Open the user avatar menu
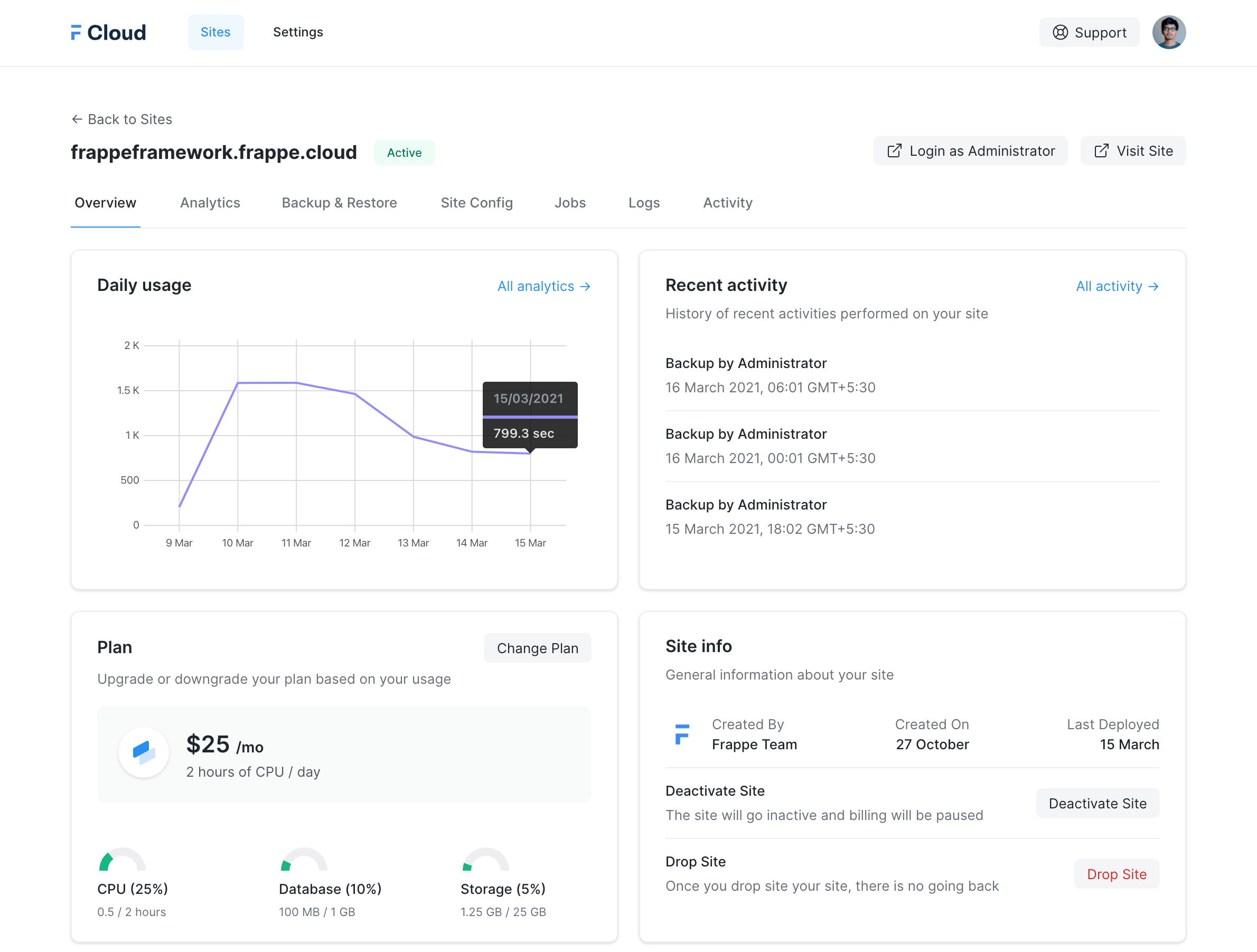The width and height of the screenshot is (1257, 952). [1168, 32]
